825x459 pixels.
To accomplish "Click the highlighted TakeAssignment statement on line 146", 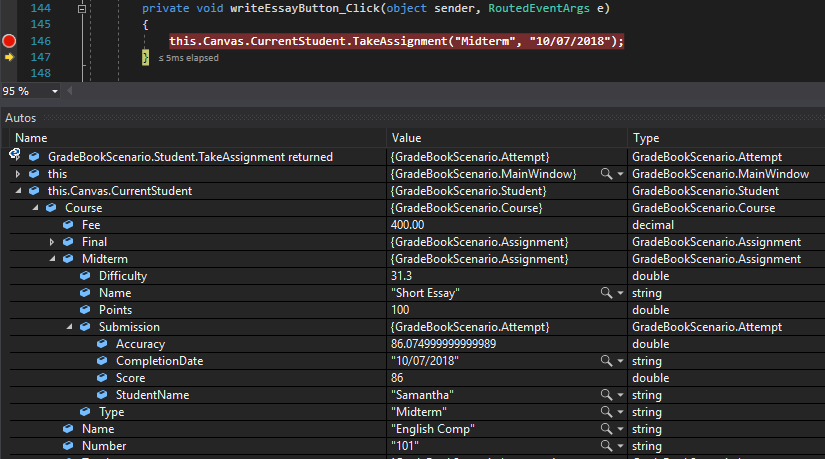I will pos(396,41).
